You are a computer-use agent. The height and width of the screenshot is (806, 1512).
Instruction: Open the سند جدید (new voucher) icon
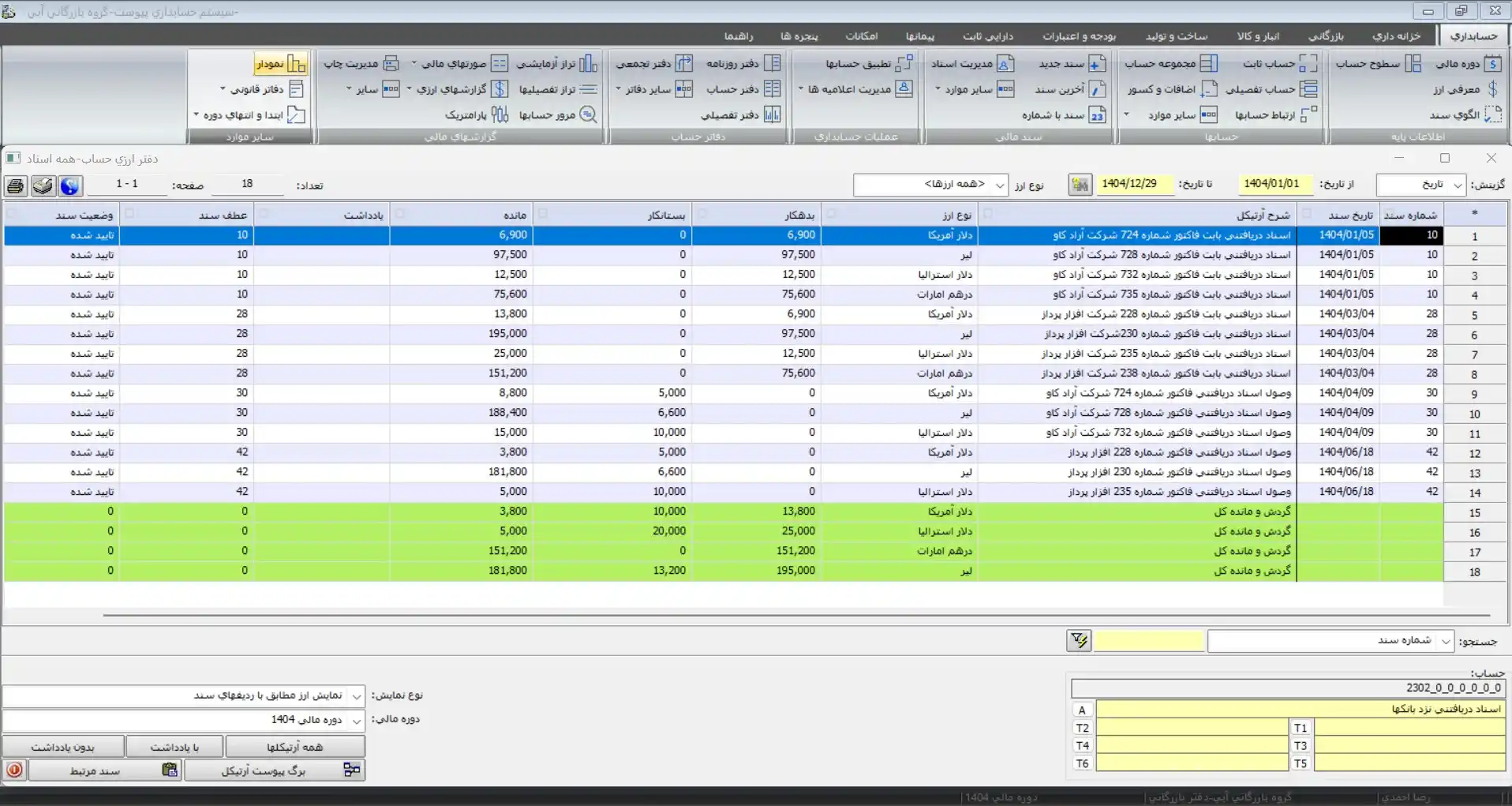click(1096, 64)
